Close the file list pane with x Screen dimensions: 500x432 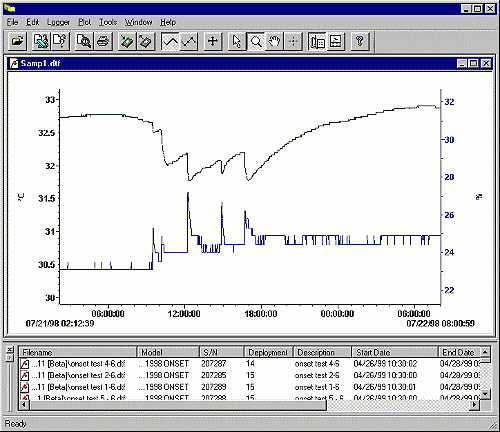[10, 349]
